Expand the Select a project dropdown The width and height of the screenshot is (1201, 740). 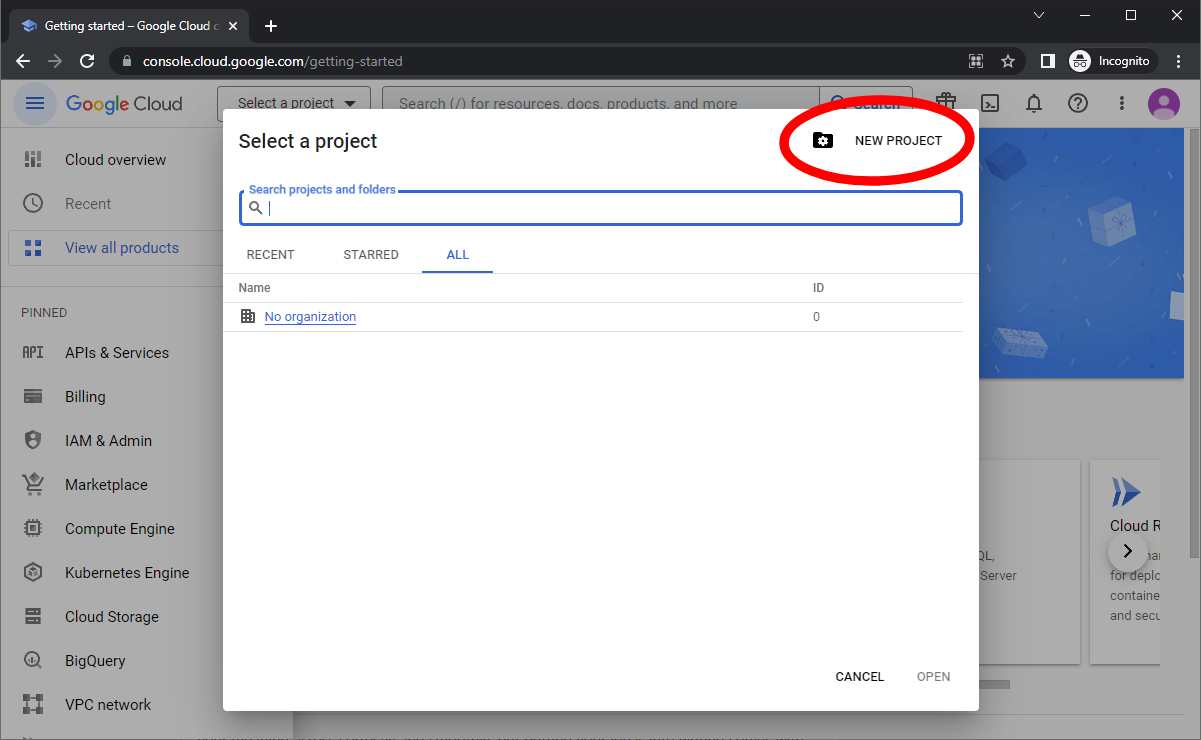point(295,103)
